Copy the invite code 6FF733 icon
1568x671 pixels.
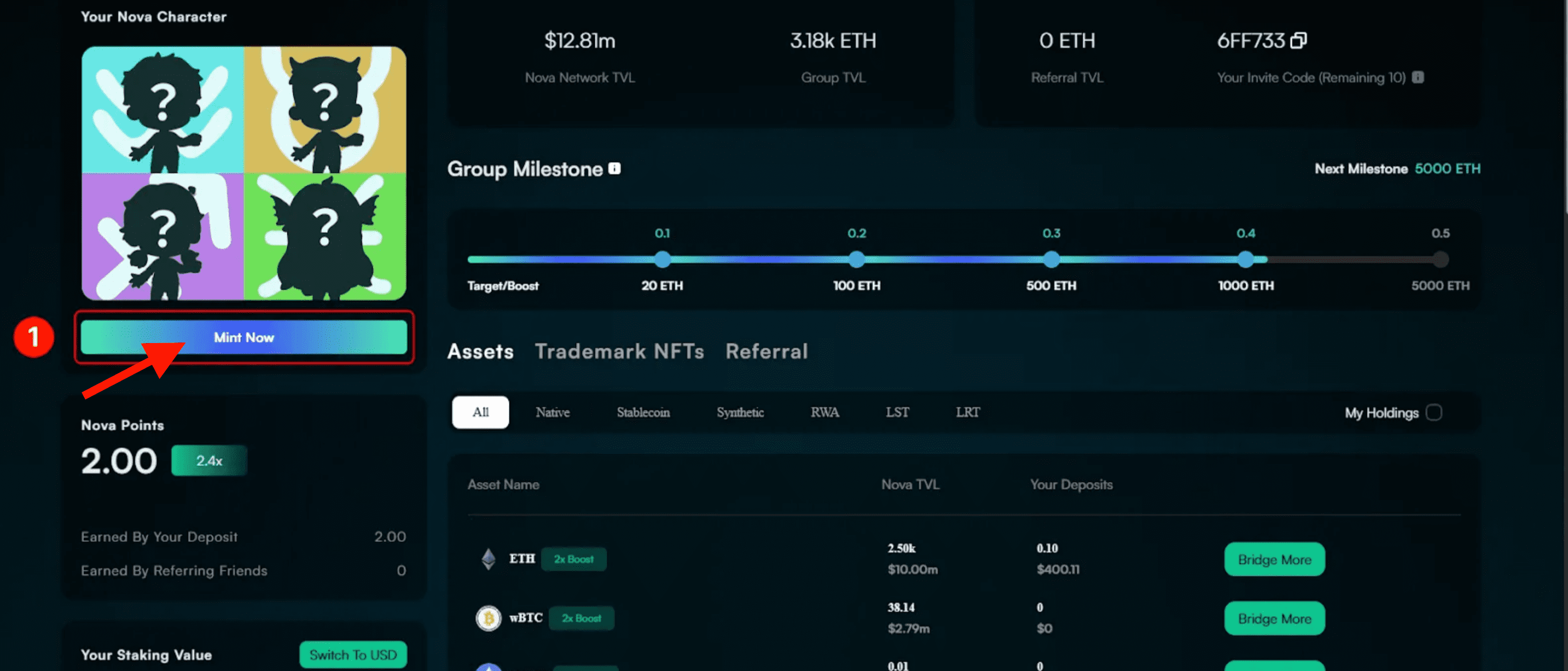click(1298, 40)
